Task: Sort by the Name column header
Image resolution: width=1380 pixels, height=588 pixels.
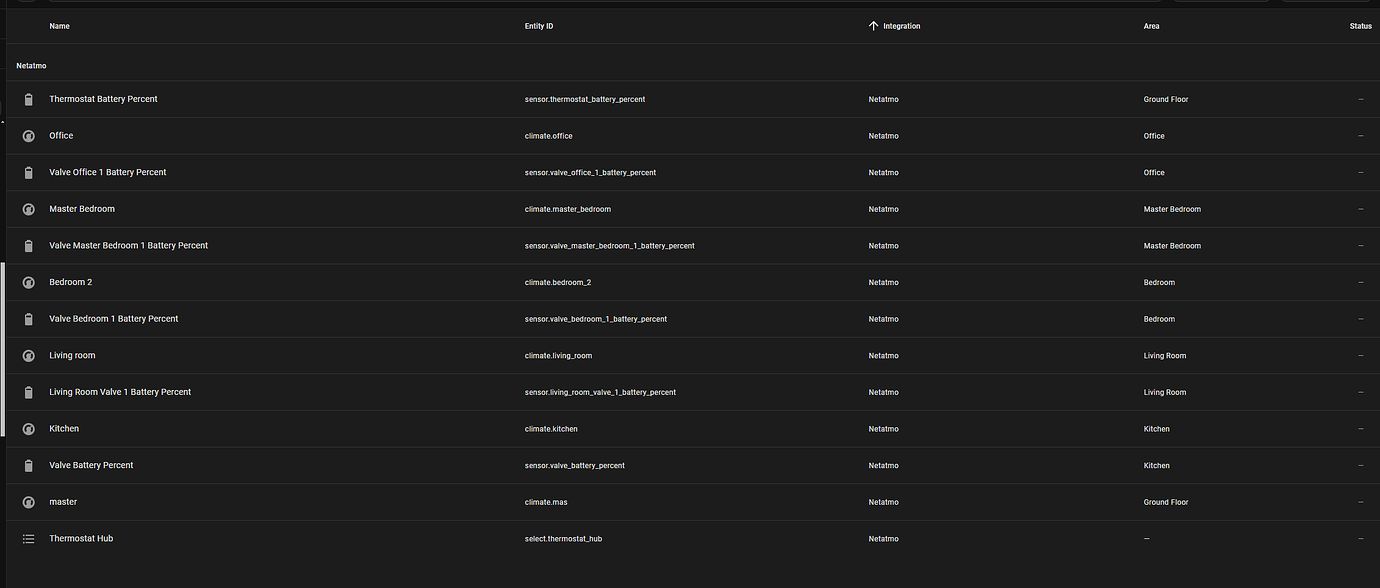Action: point(59,26)
